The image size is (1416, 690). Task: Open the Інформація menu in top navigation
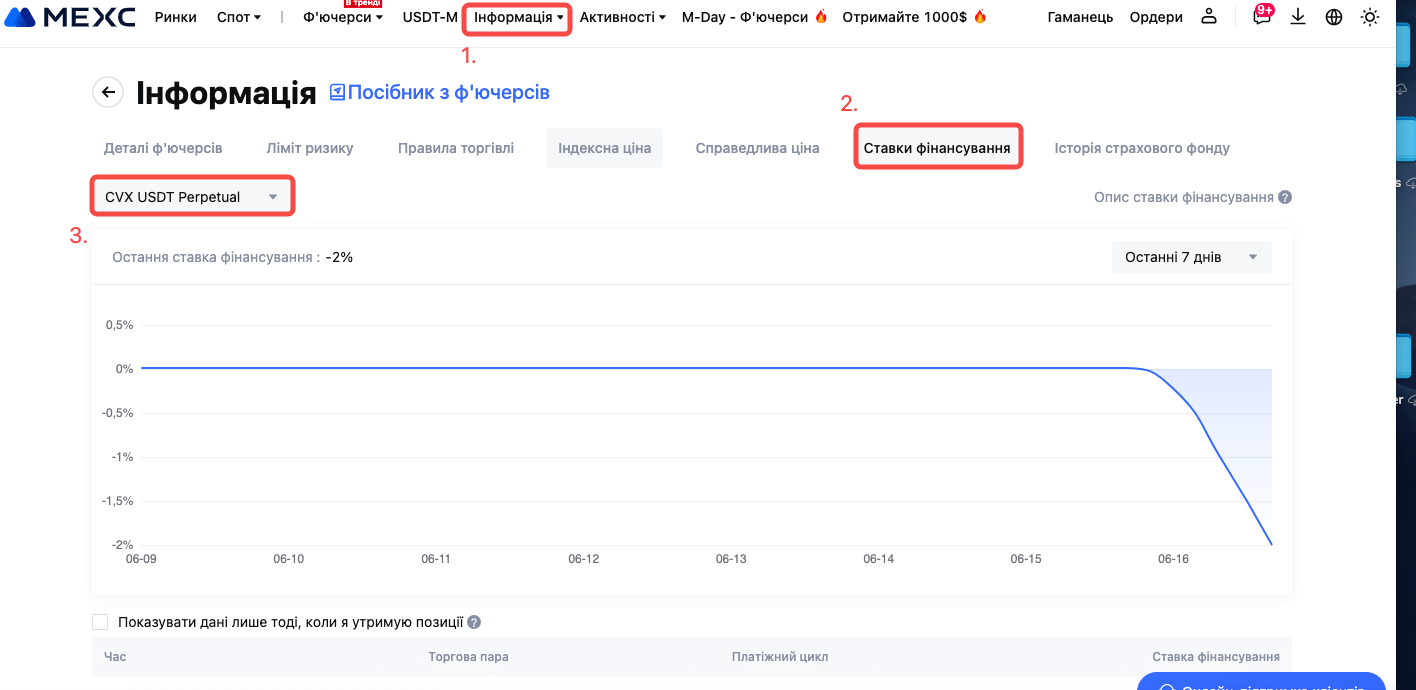coord(518,17)
